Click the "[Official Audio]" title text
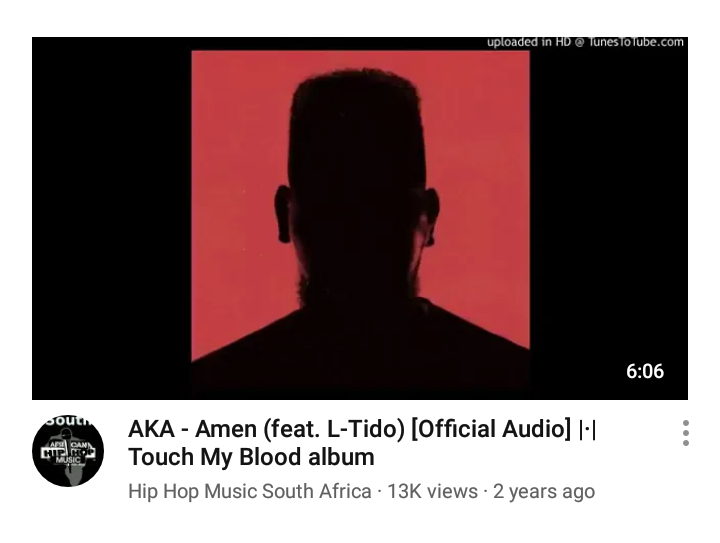Image resolution: width=720 pixels, height=543 pixels. tap(491, 429)
